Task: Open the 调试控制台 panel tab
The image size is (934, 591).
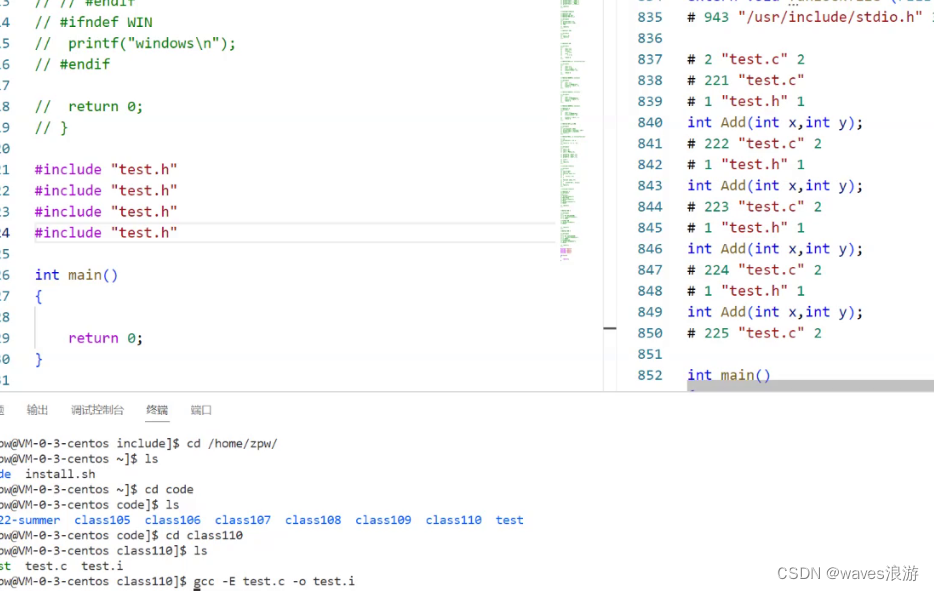Action: click(x=97, y=410)
